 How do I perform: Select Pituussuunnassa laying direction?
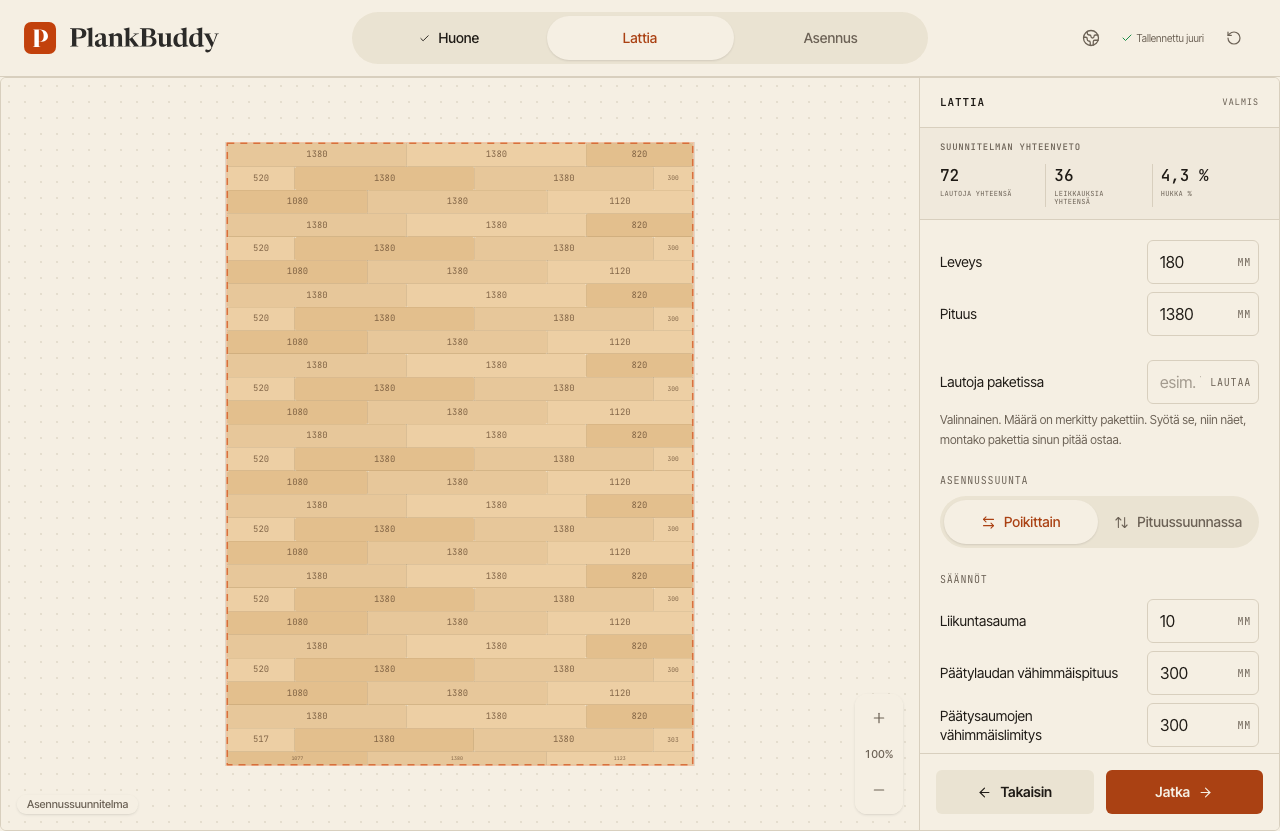1178,522
